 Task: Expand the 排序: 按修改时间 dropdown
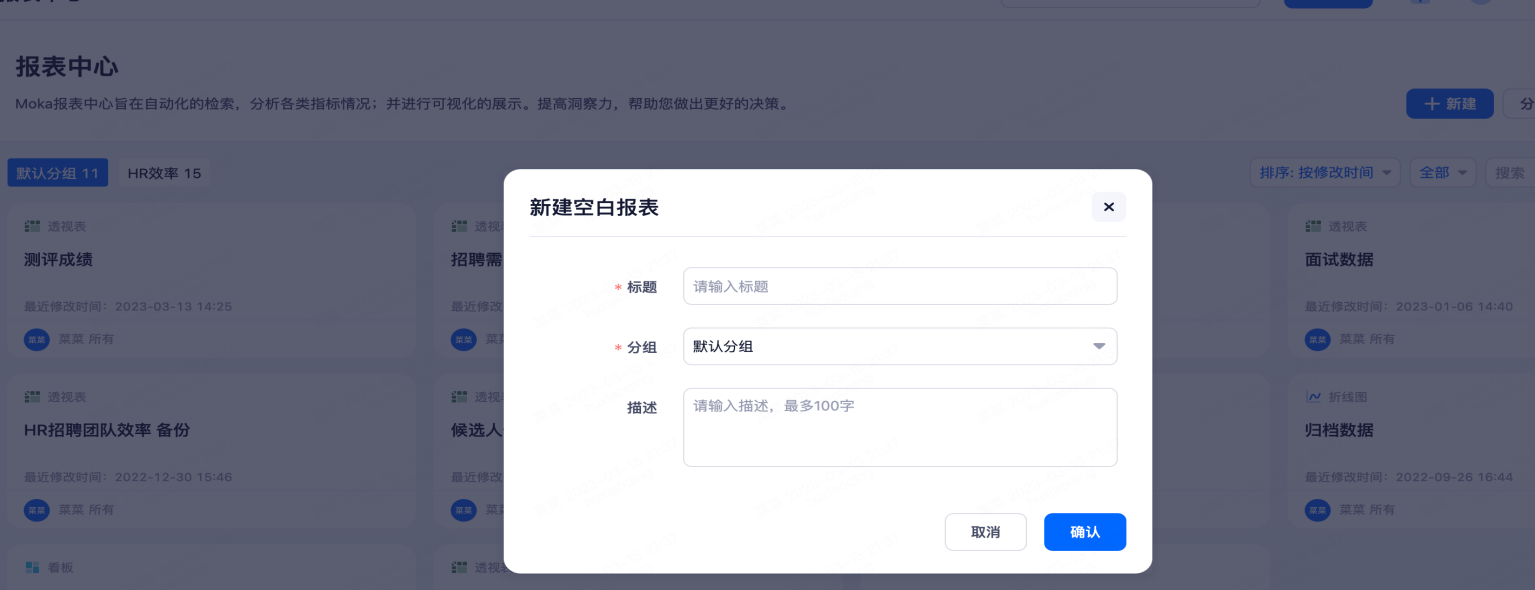(x=1324, y=173)
